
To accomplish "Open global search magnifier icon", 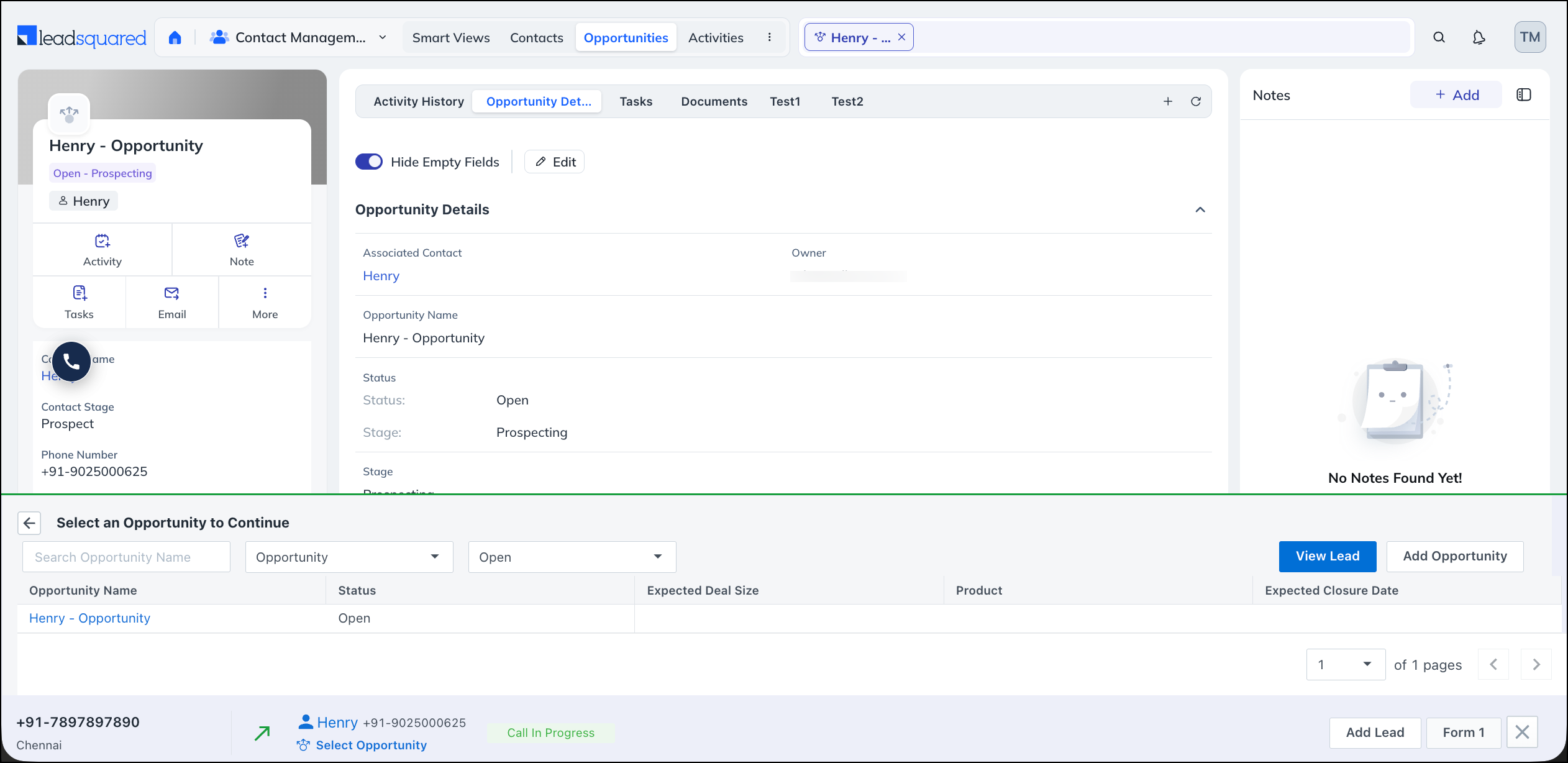I will (1439, 37).
